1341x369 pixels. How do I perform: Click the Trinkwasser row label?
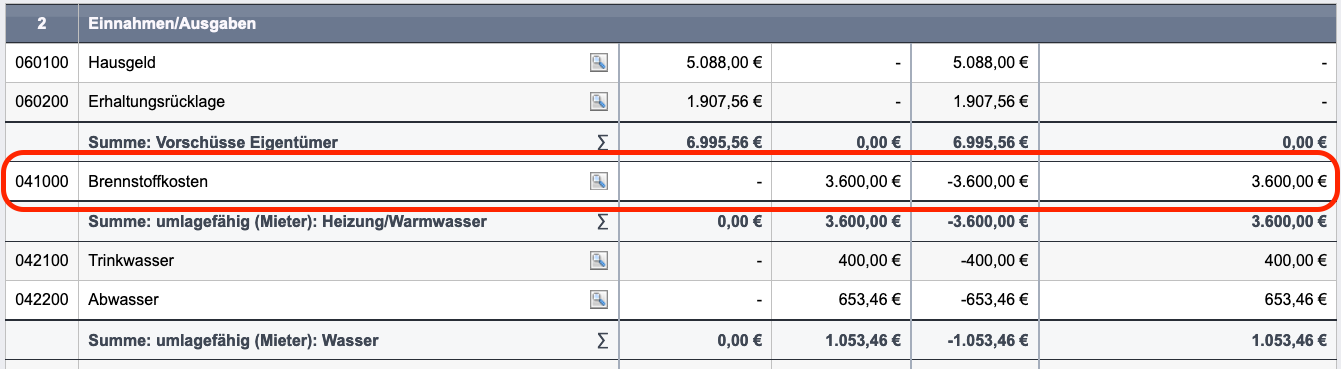coord(131,261)
